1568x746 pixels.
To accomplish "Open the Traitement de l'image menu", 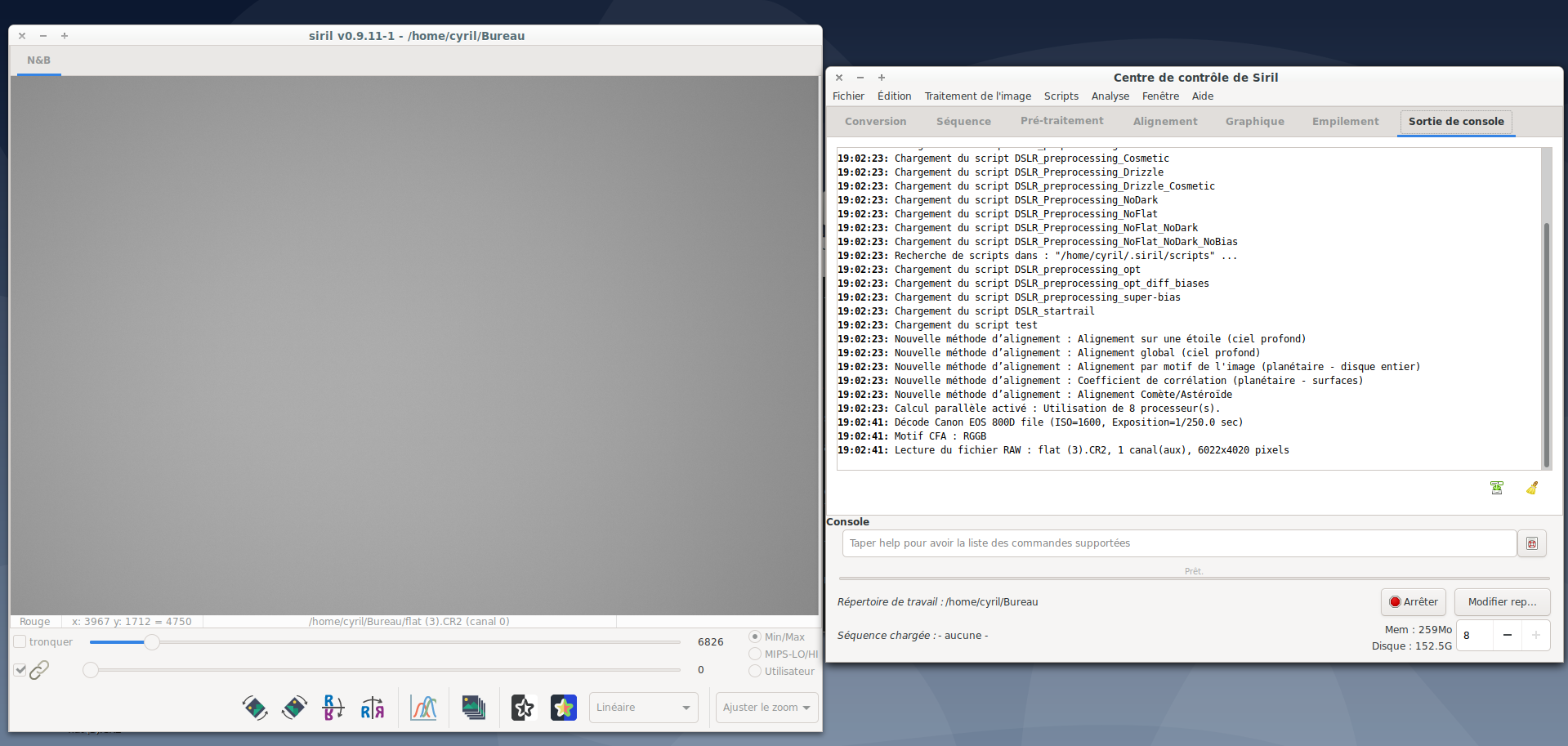I will tap(978, 96).
